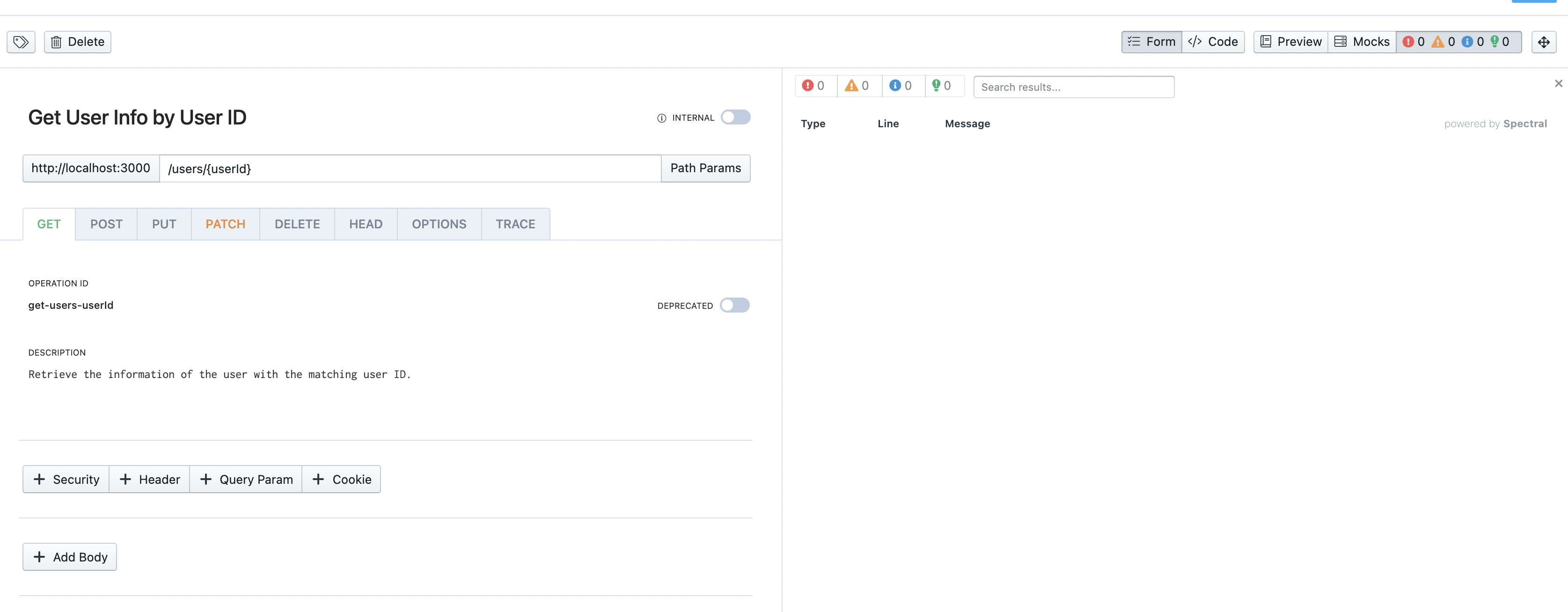Enable the DEPRECATED toggle
1568x612 pixels.
point(735,305)
